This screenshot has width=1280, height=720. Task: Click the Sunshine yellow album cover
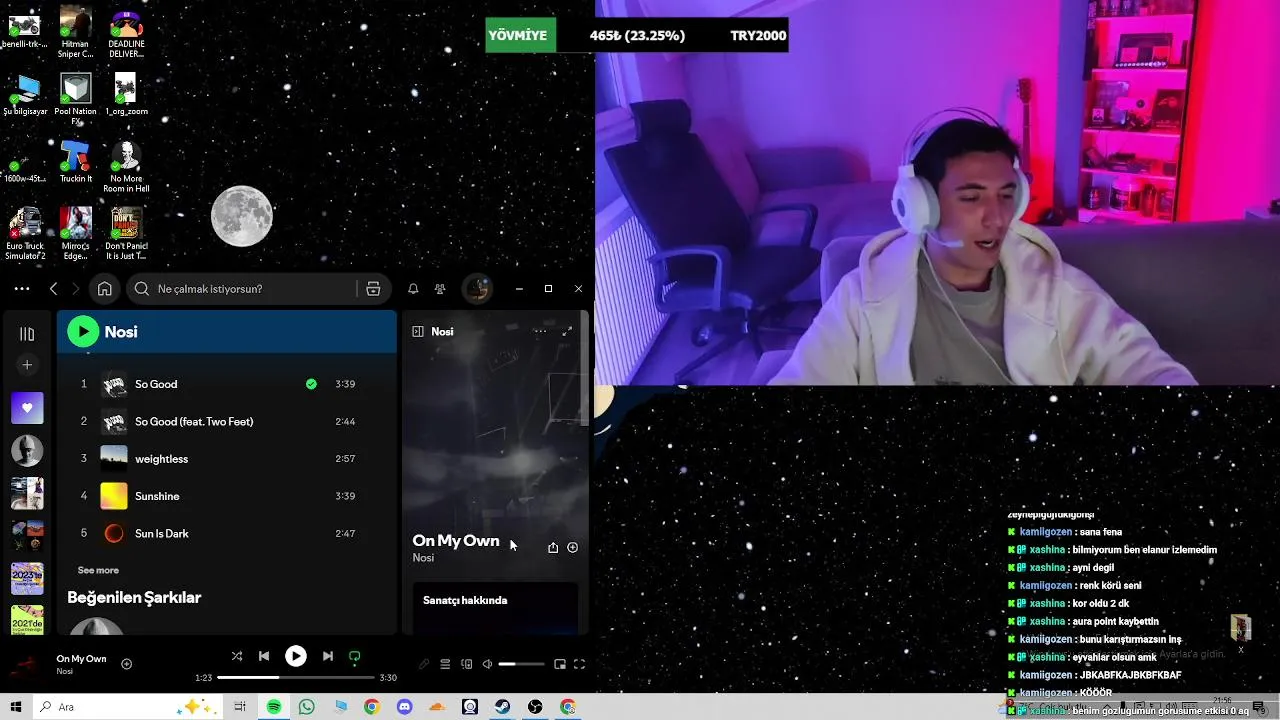[x=114, y=496]
